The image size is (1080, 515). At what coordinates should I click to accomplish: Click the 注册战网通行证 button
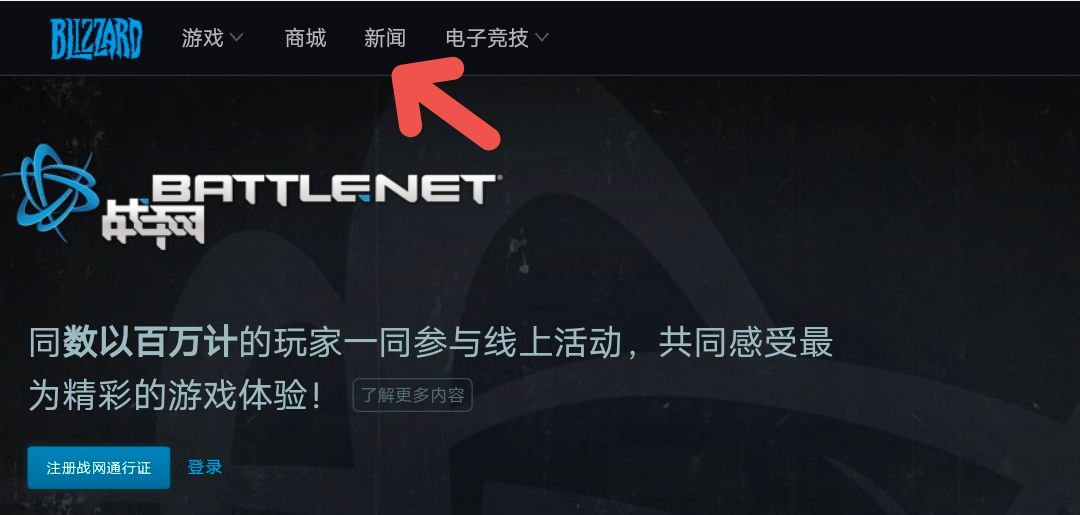(x=98, y=467)
